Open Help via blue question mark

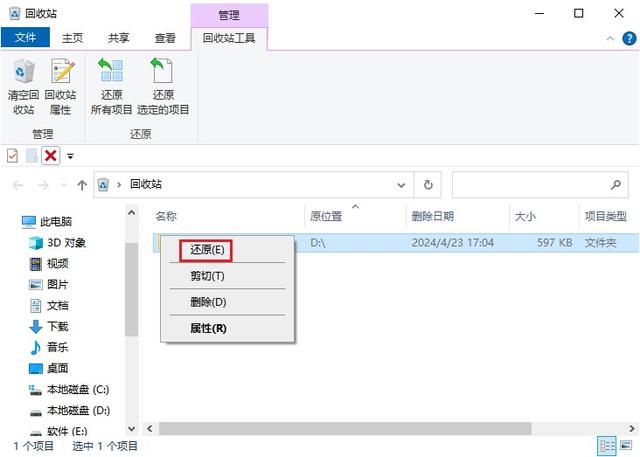pyautogui.click(x=629, y=38)
